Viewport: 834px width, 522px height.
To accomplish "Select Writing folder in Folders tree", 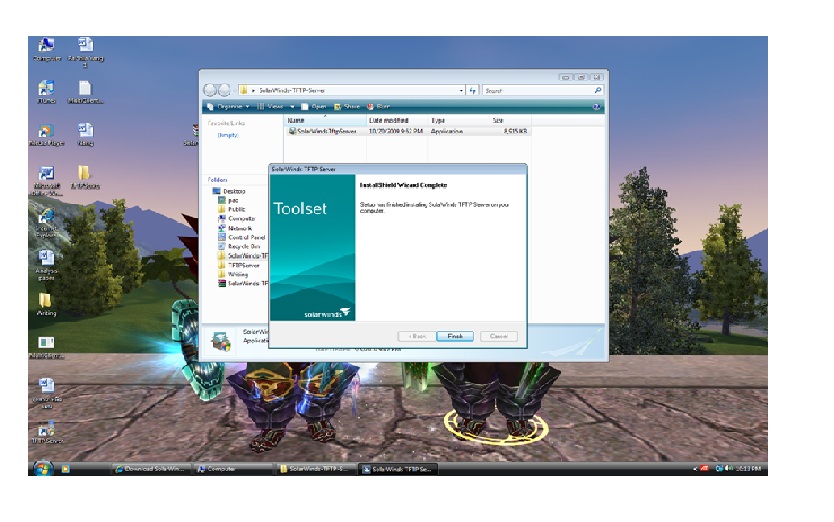I will coord(233,274).
